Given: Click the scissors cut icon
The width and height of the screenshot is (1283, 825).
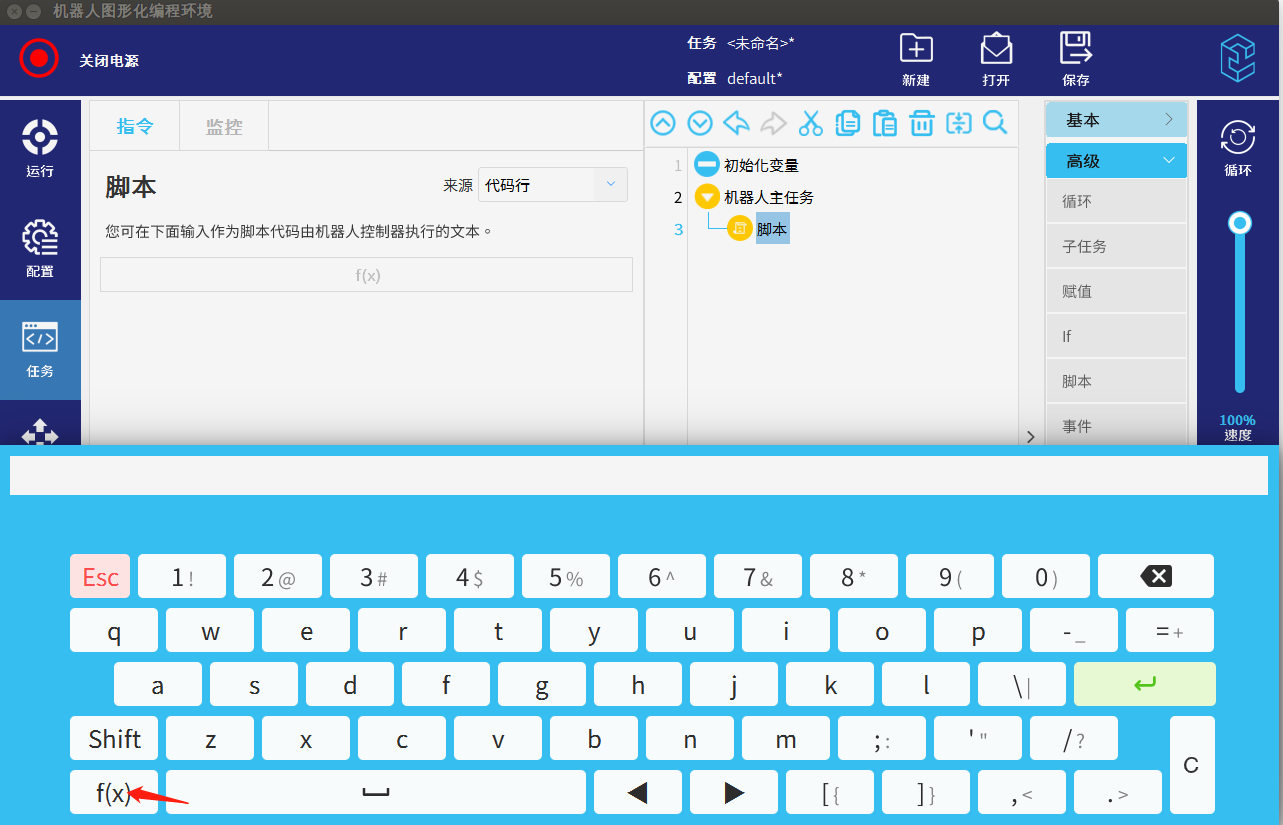Looking at the screenshot, I should [811, 123].
